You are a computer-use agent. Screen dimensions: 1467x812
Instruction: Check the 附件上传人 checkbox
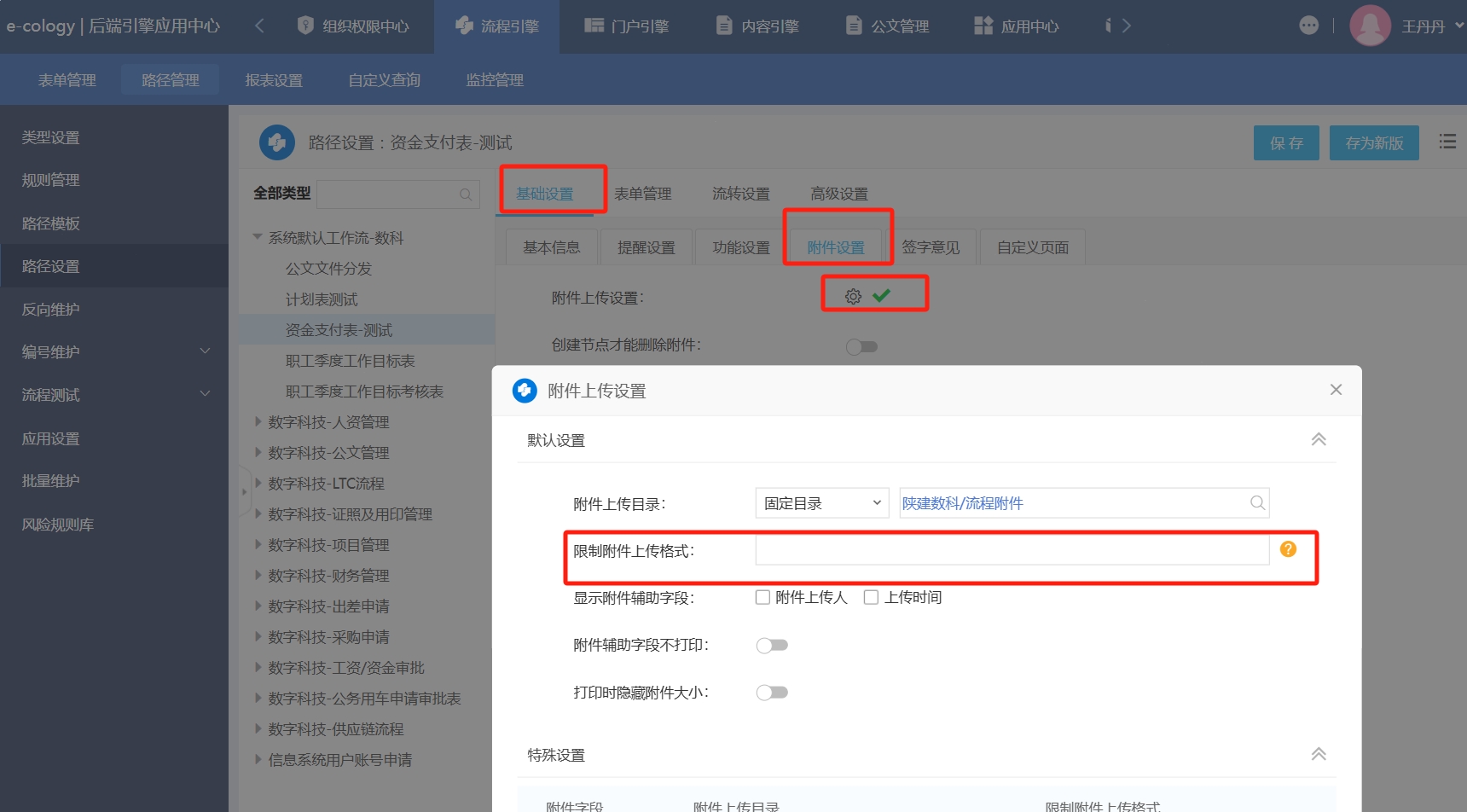tap(762, 597)
